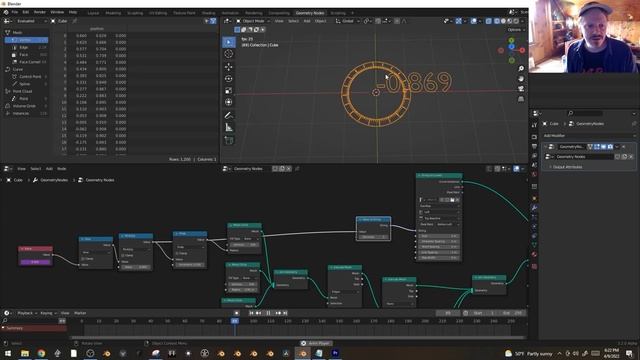Toggle Clamp checkbox in third Math node

click(177, 253)
